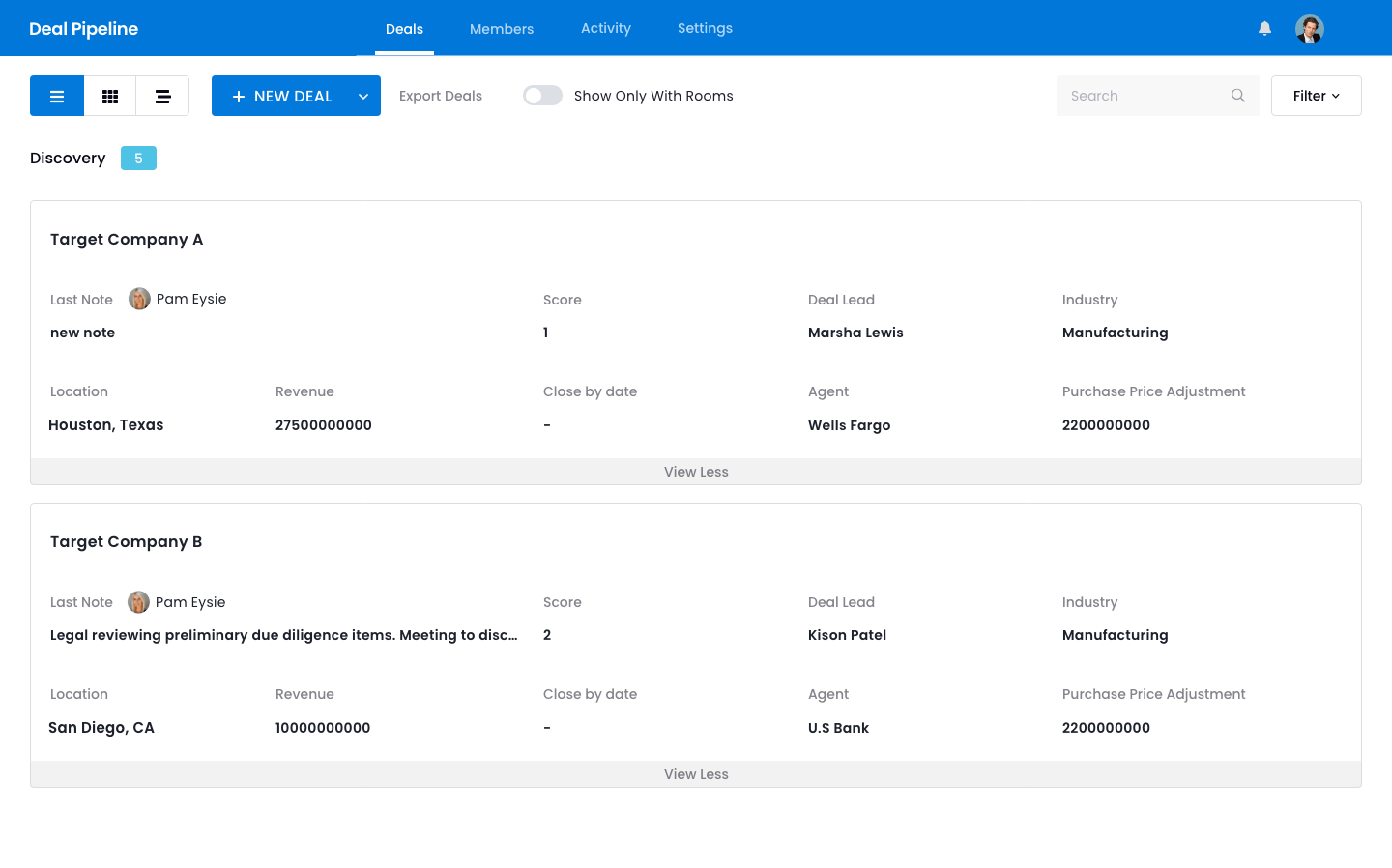Click the search magnifier icon

pyautogui.click(x=1237, y=96)
